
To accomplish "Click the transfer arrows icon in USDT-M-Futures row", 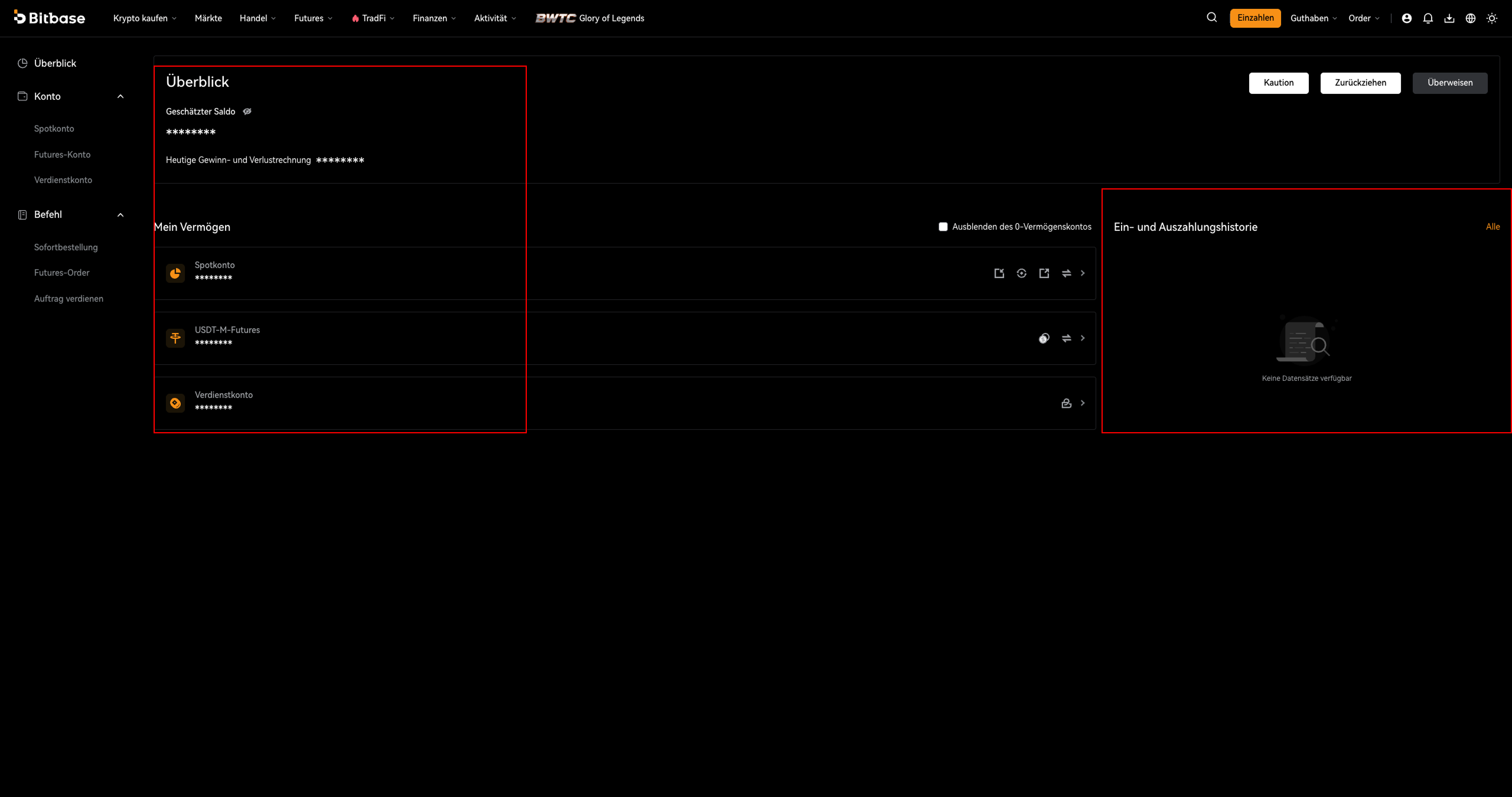I will (x=1067, y=338).
